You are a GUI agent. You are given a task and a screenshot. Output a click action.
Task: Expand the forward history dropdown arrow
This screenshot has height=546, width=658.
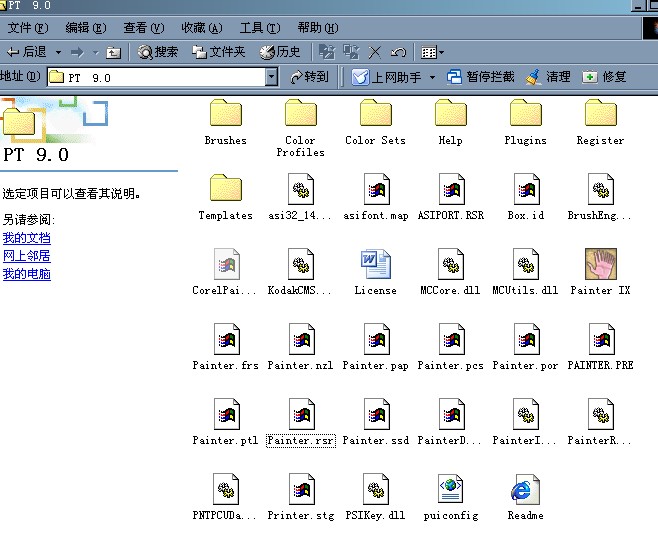[x=96, y=52]
